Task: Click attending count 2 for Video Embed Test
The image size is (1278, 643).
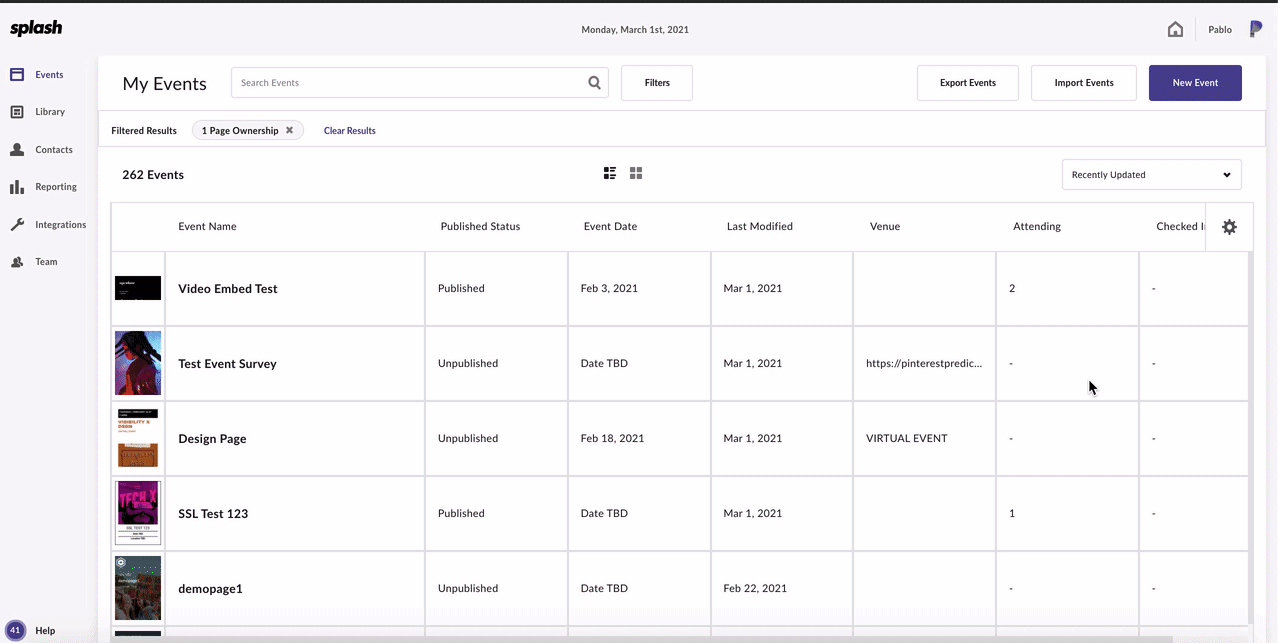Action: [1012, 289]
